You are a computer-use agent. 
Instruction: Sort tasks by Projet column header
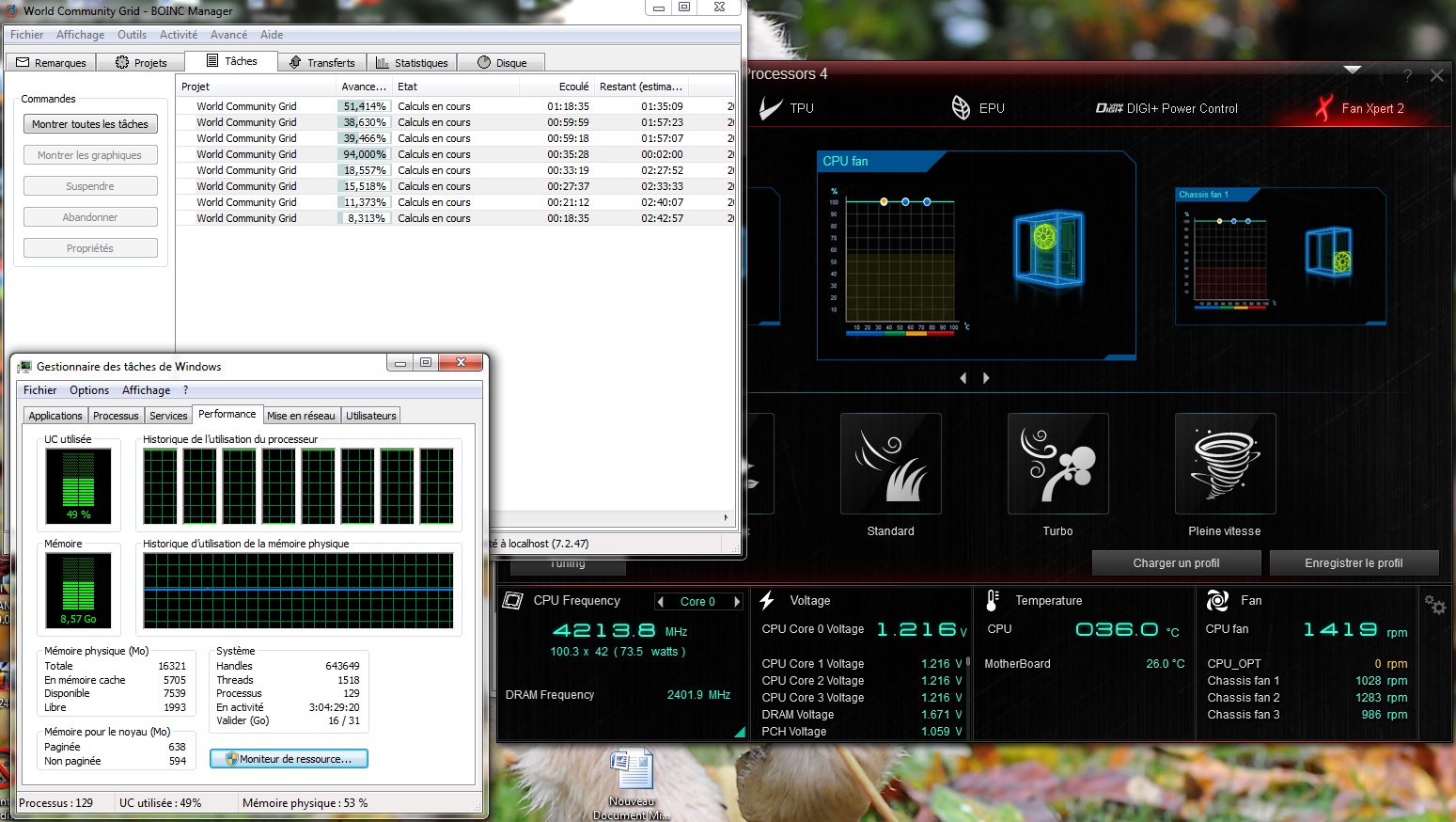(x=256, y=87)
